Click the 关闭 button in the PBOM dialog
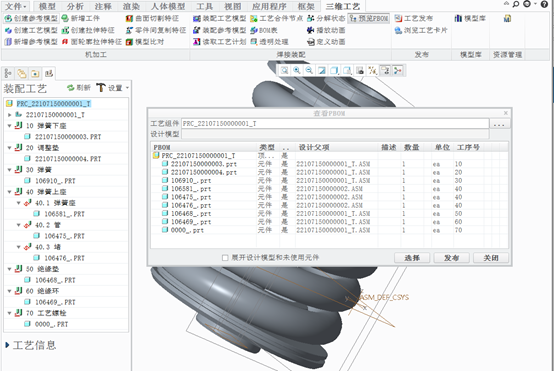Image resolution: width=554 pixels, height=371 pixels. click(x=491, y=258)
